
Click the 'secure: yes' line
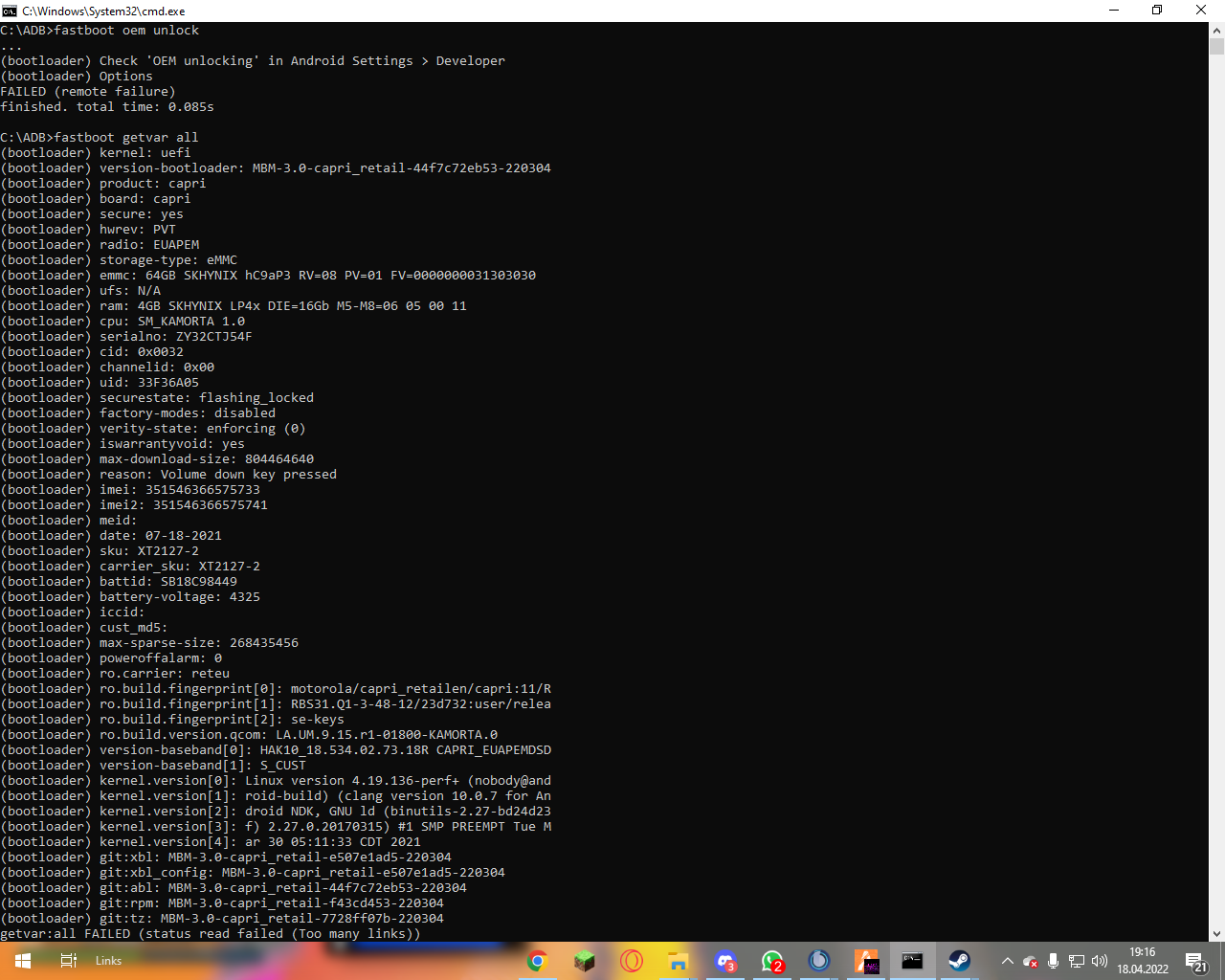(x=92, y=213)
